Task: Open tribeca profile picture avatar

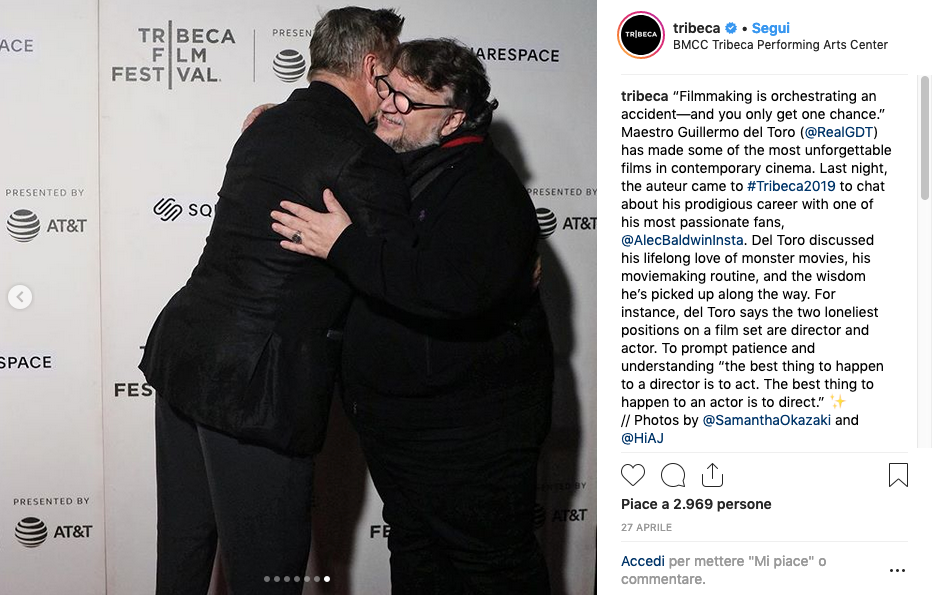Action: pyautogui.click(x=641, y=34)
